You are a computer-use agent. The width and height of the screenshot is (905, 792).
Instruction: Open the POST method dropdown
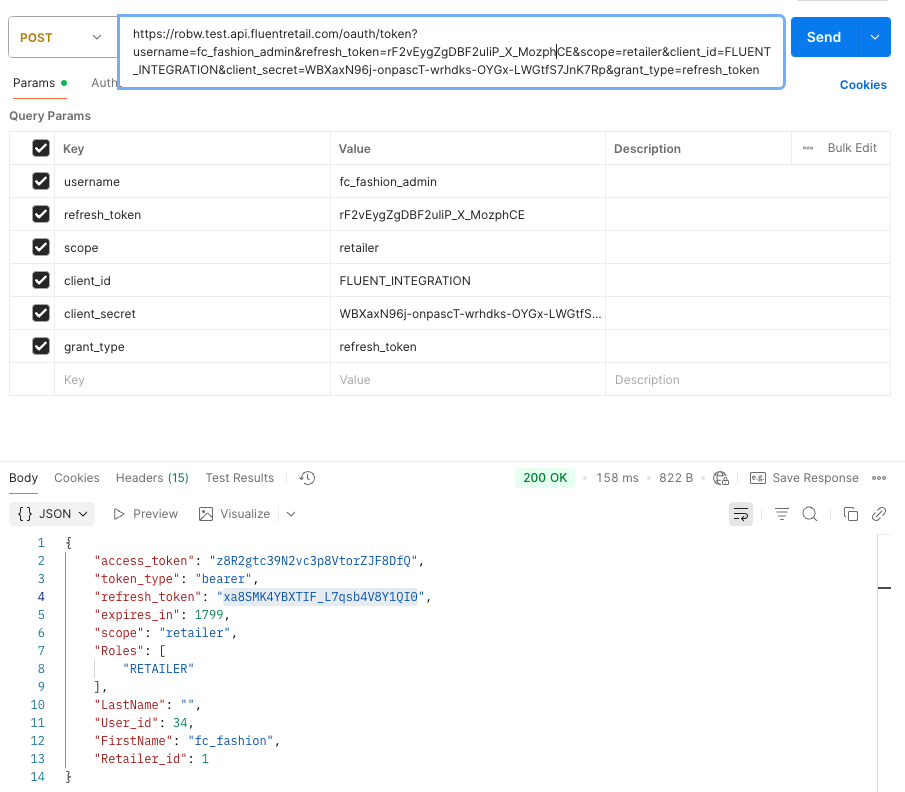click(61, 37)
